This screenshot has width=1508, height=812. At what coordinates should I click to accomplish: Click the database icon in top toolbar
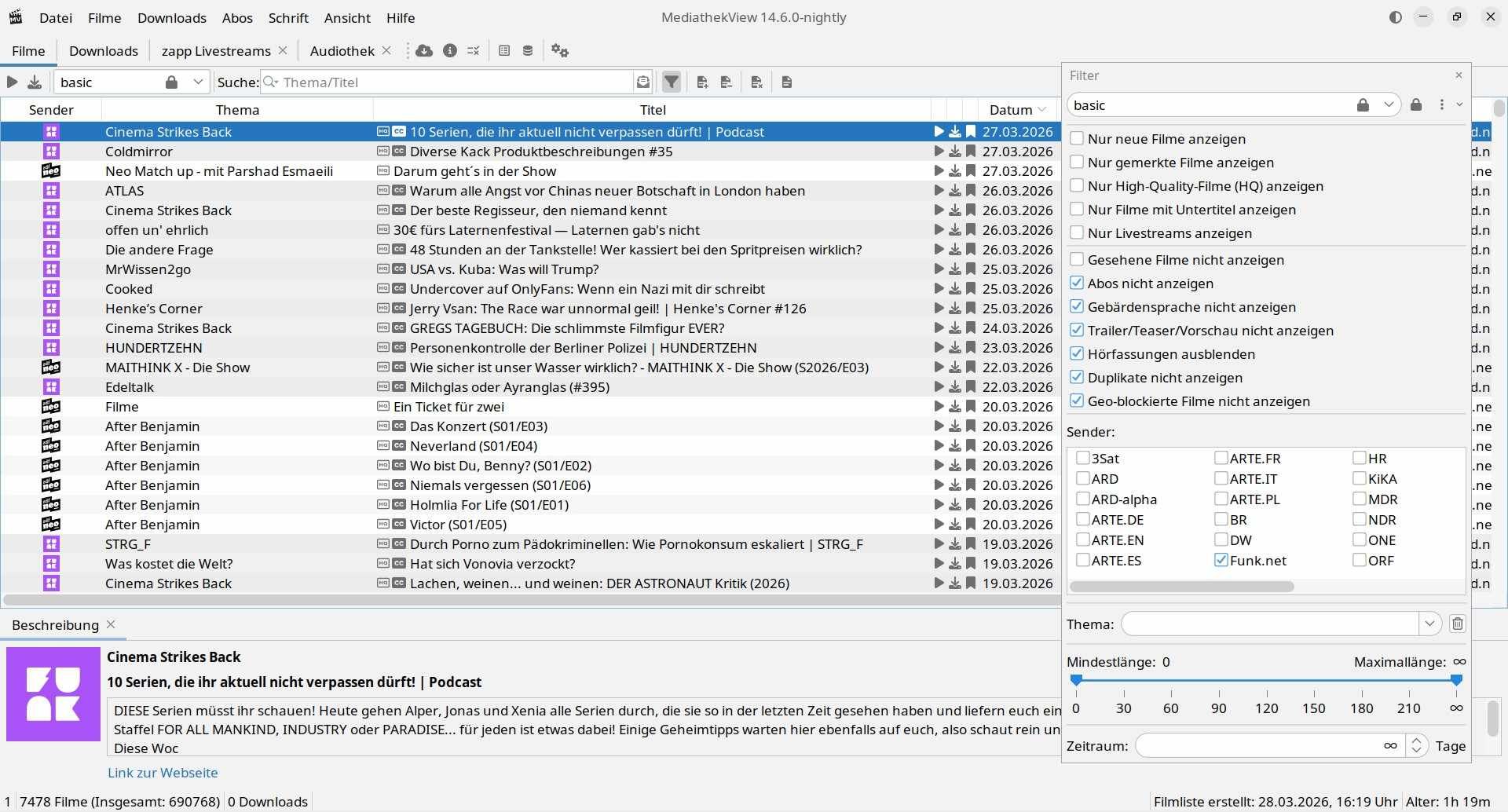tap(528, 51)
